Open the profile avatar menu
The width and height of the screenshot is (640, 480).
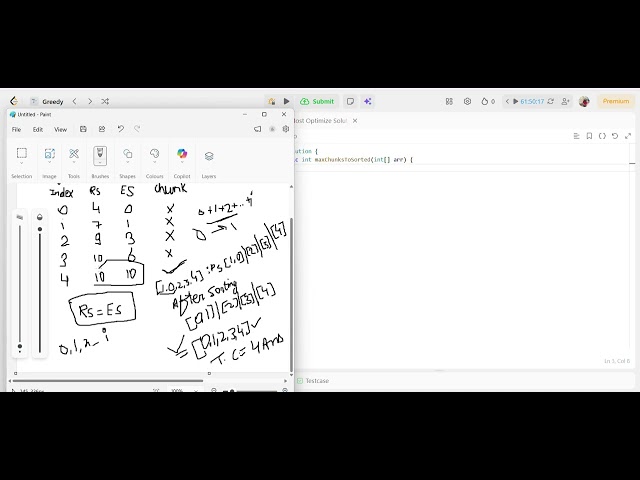(x=584, y=101)
